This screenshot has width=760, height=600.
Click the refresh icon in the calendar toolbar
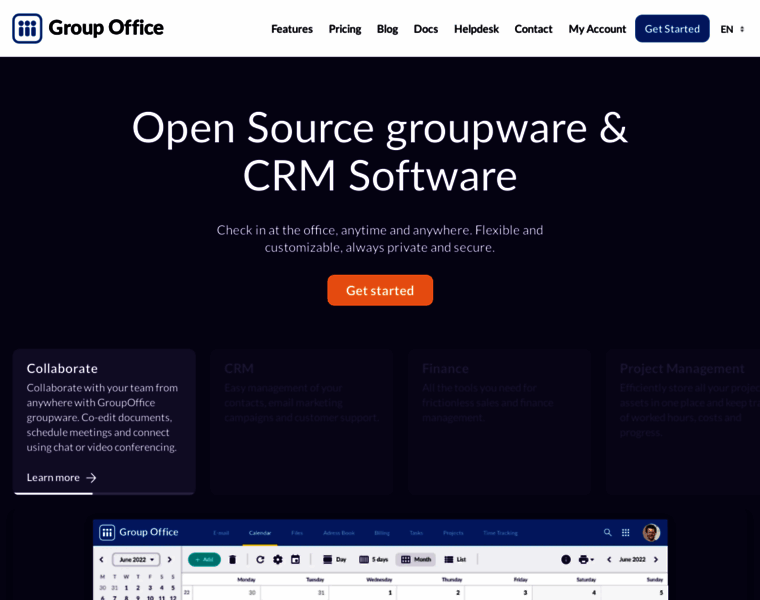click(x=260, y=559)
